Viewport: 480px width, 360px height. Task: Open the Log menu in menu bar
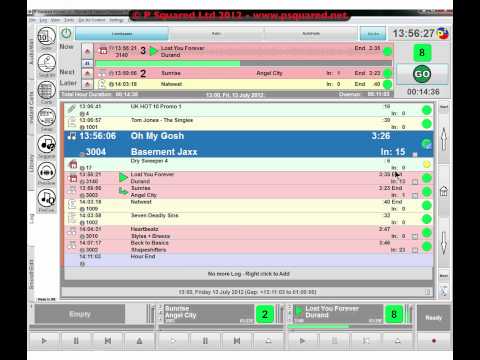point(43,20)
